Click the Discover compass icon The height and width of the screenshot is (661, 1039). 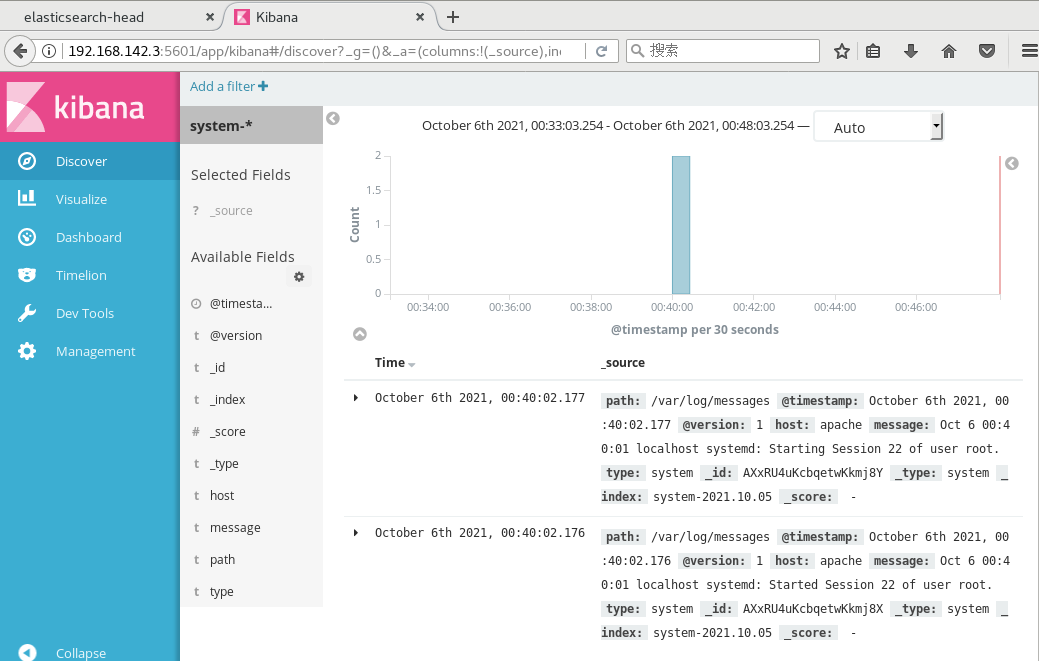[27, 161]
